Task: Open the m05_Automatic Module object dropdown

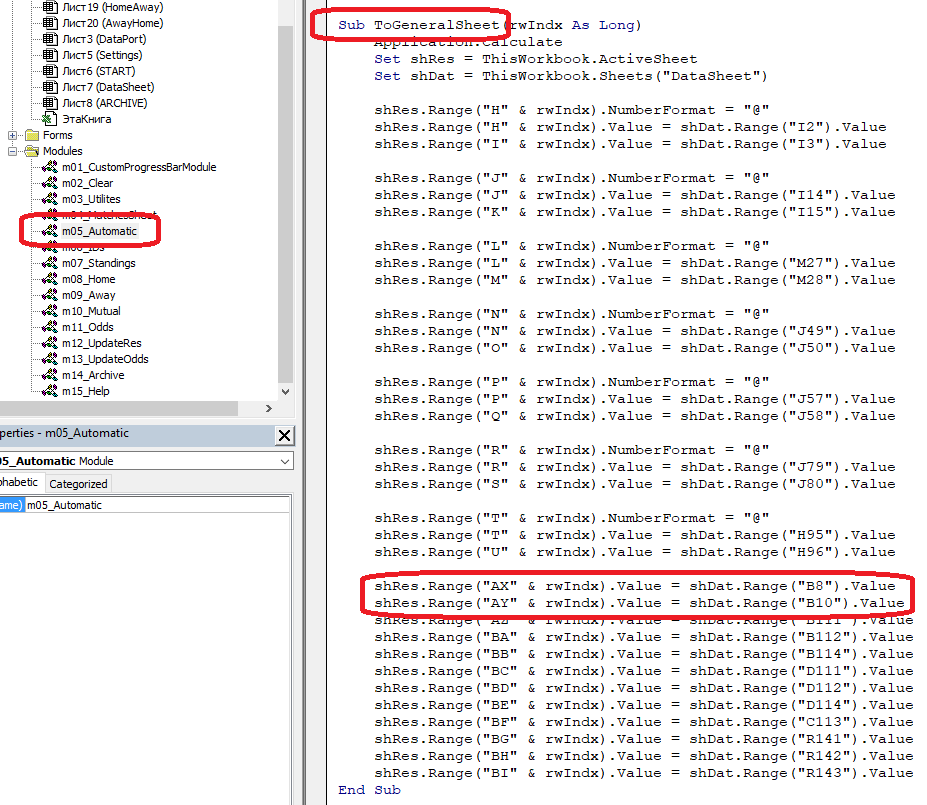Action: (286, 461)
